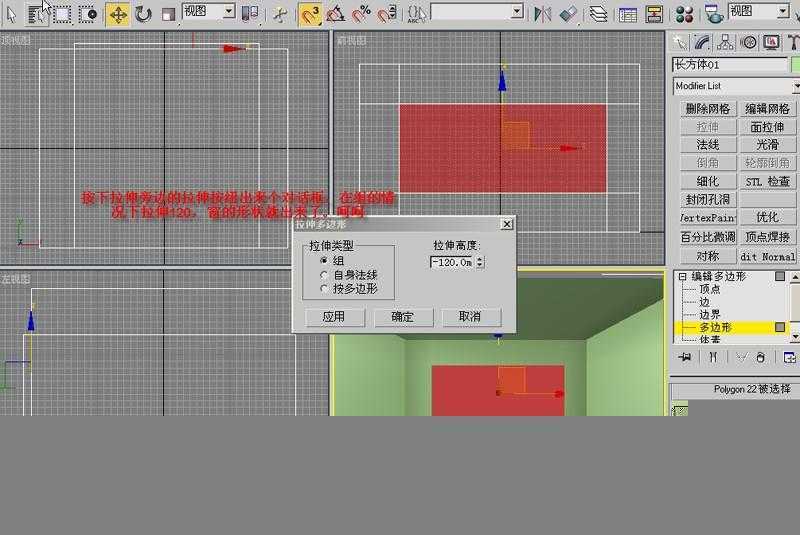Toggle the Angle Snap tool
The height and width of the screenshot is (535, 800).
[335, 14]
